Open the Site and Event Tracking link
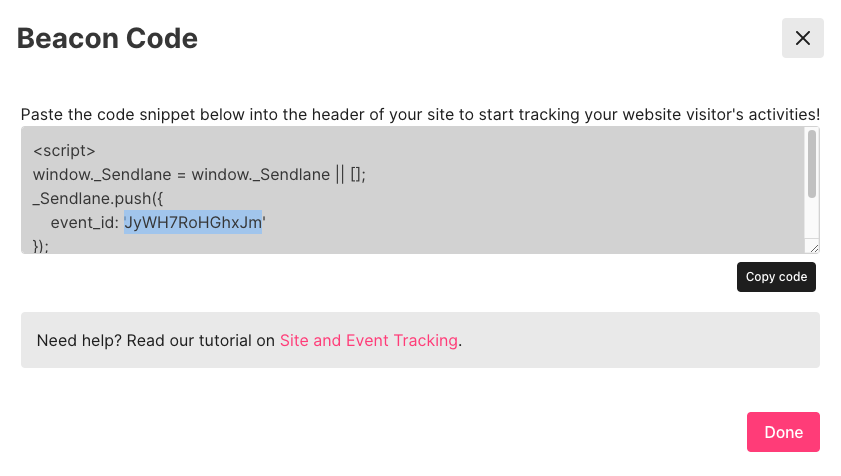 [x=369, y=340]
